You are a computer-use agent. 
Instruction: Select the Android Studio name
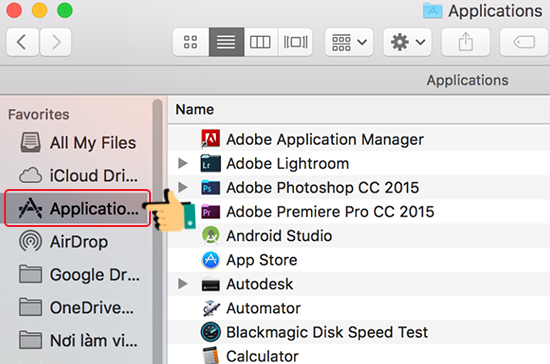click(279, 236)
